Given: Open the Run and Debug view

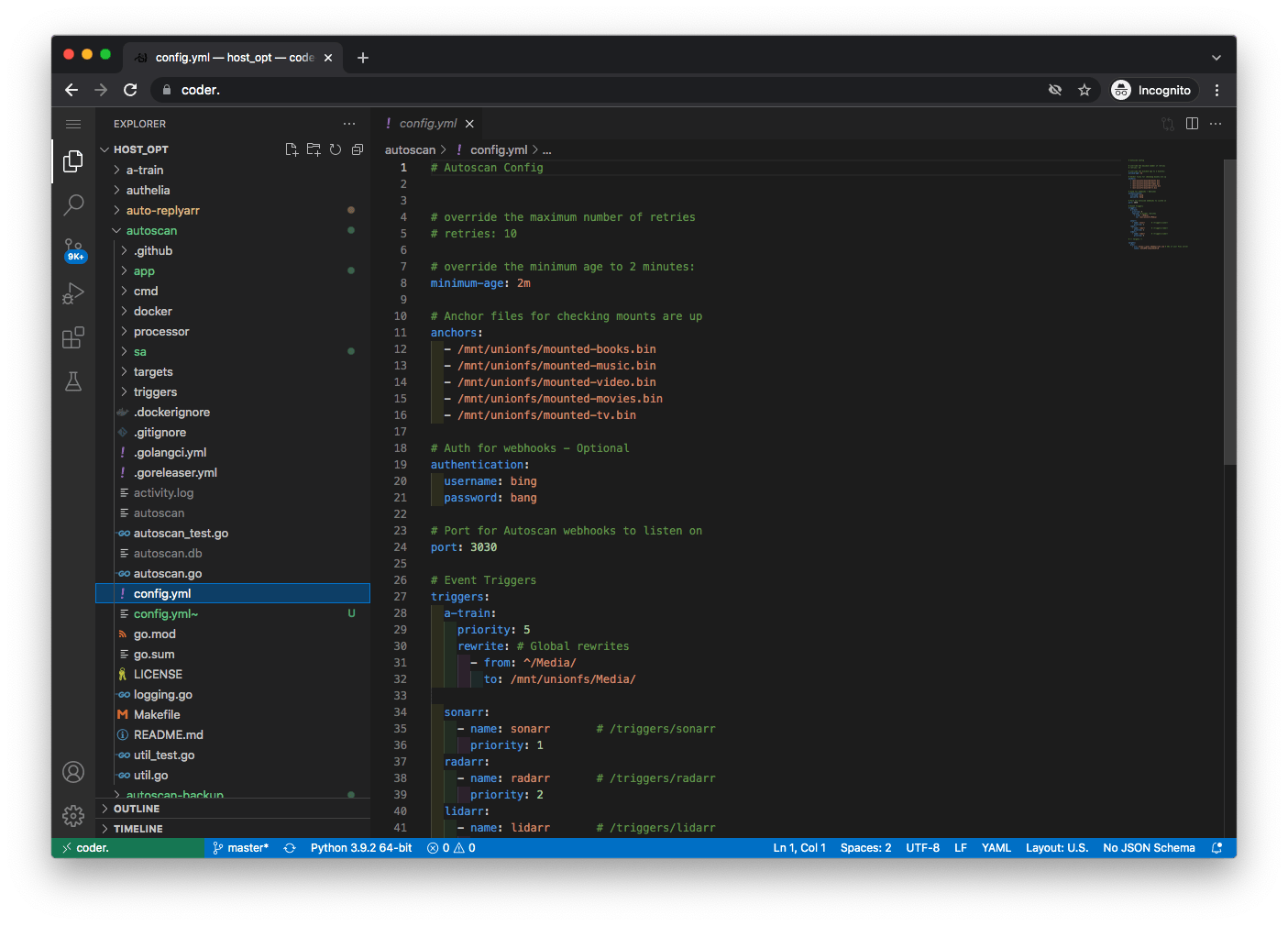Looking at the screenshot, I should pos(73,293).
